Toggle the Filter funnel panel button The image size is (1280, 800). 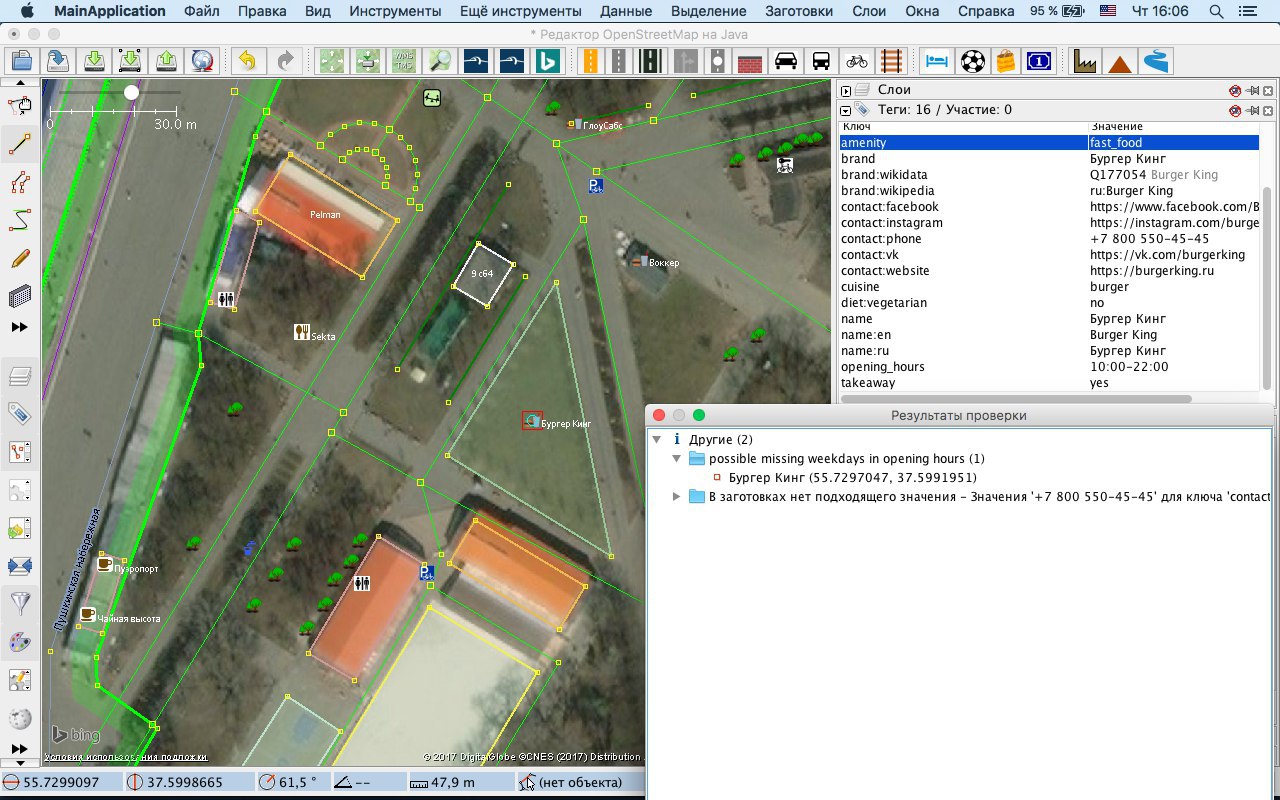click(20, 603)
